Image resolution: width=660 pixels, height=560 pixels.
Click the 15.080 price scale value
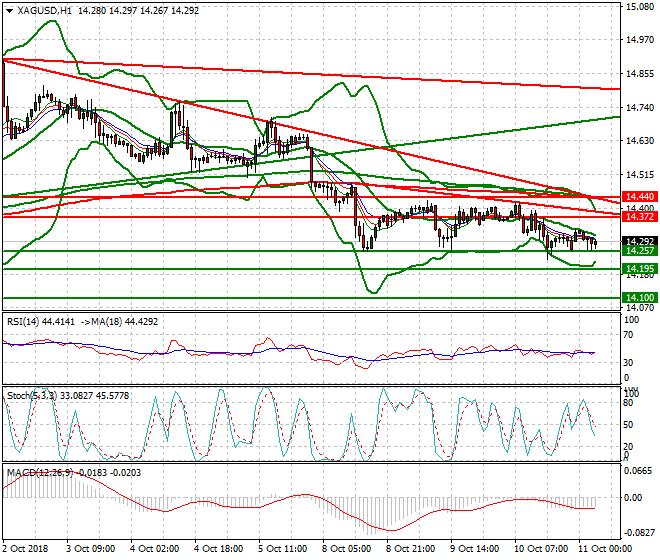640,7
